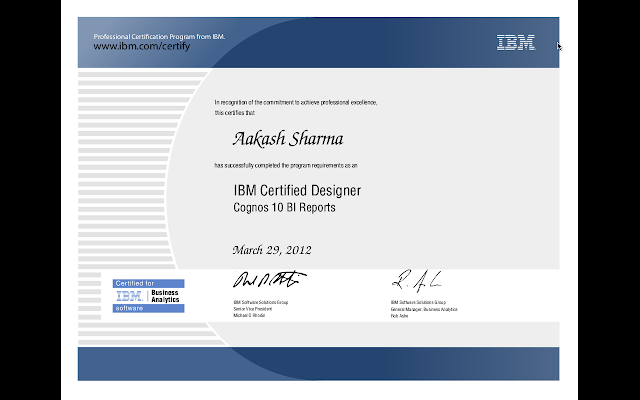This screenshot has width=640, height=400.
Task: Click the date 'March 29, 2012'
Action: point(272,250)
